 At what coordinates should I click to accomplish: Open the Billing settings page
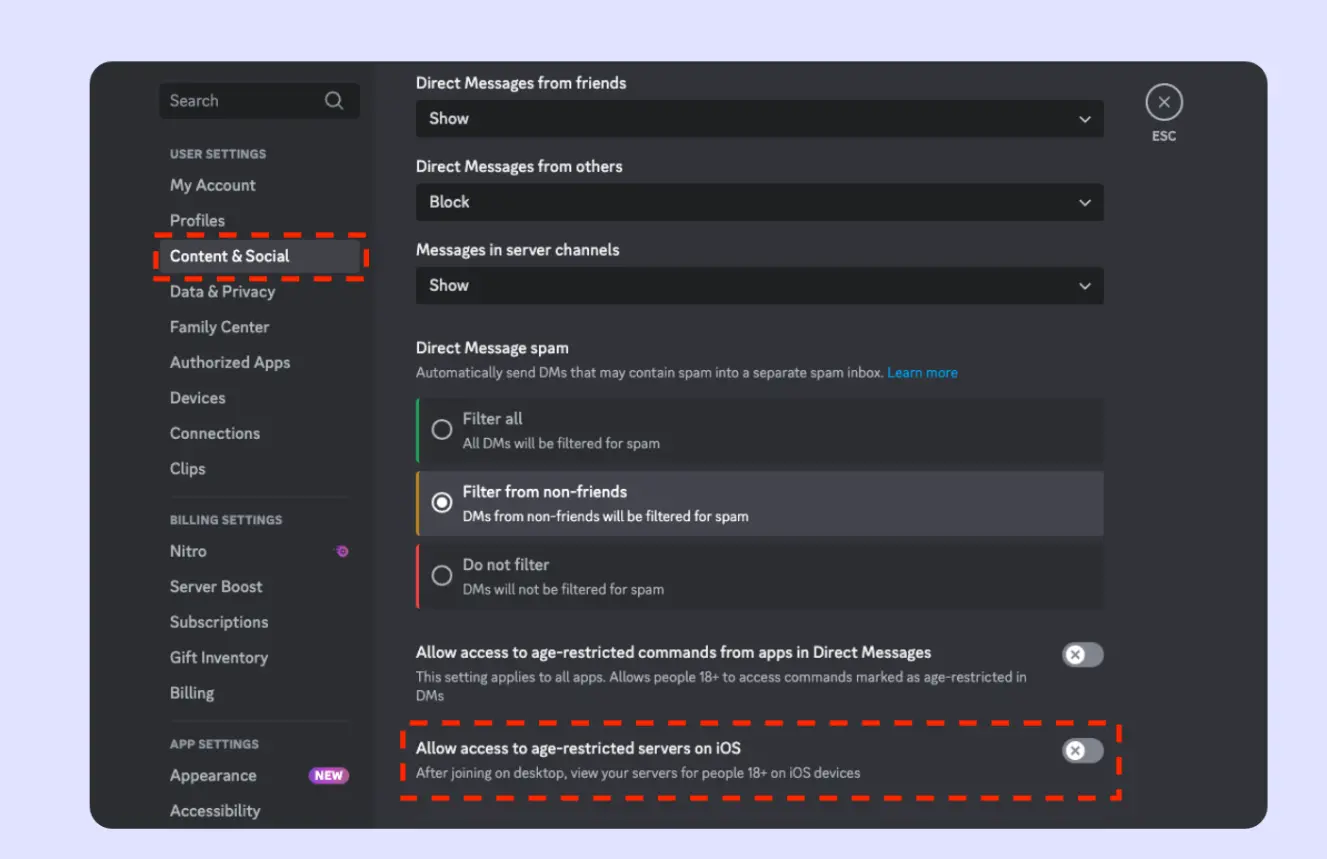(x=192, y=693)
